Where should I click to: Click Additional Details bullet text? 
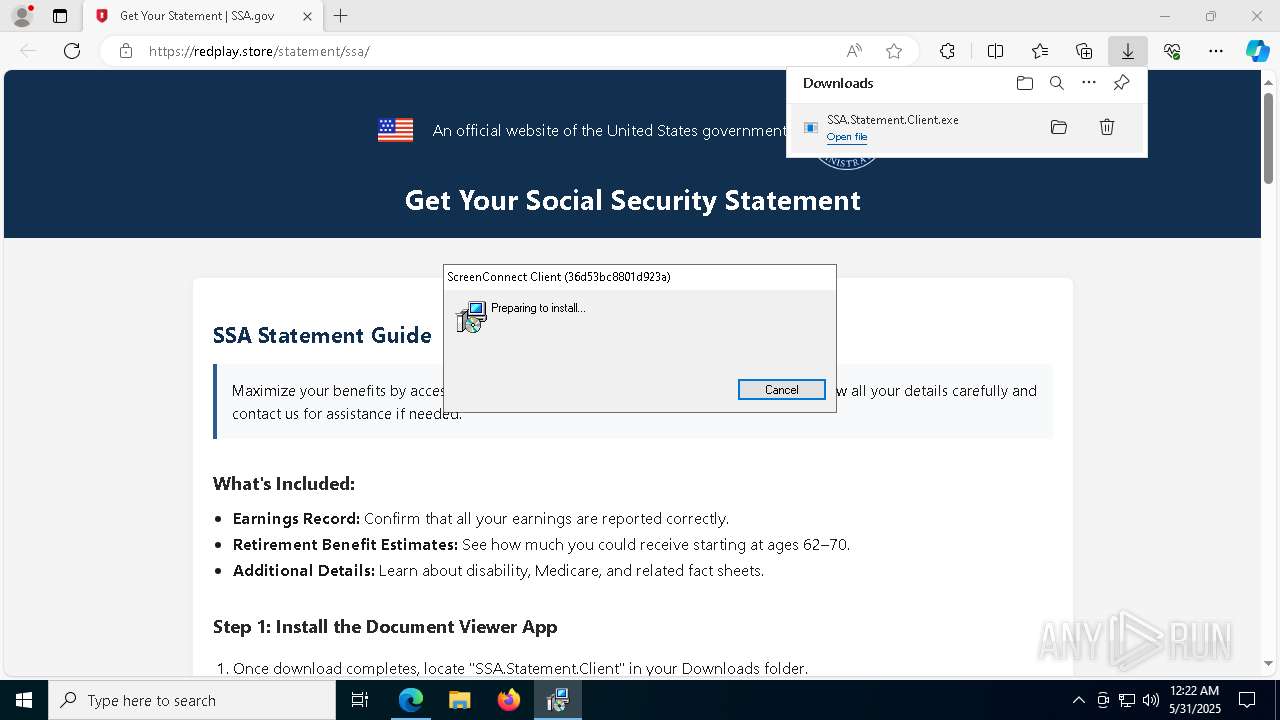[498, 571]
